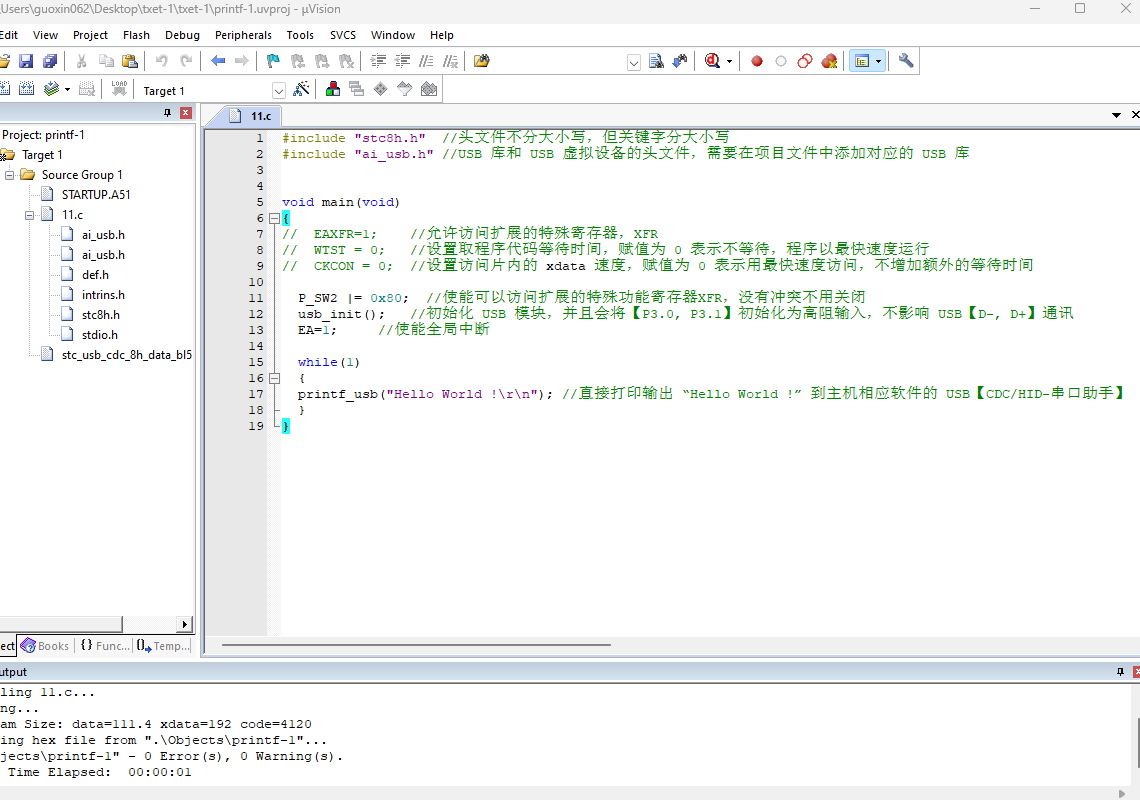Switch to the Functions panel tab
Image resolution: width=1140 pixels, height=800 pixels.
pyautogui.click(x=105, y=646)
